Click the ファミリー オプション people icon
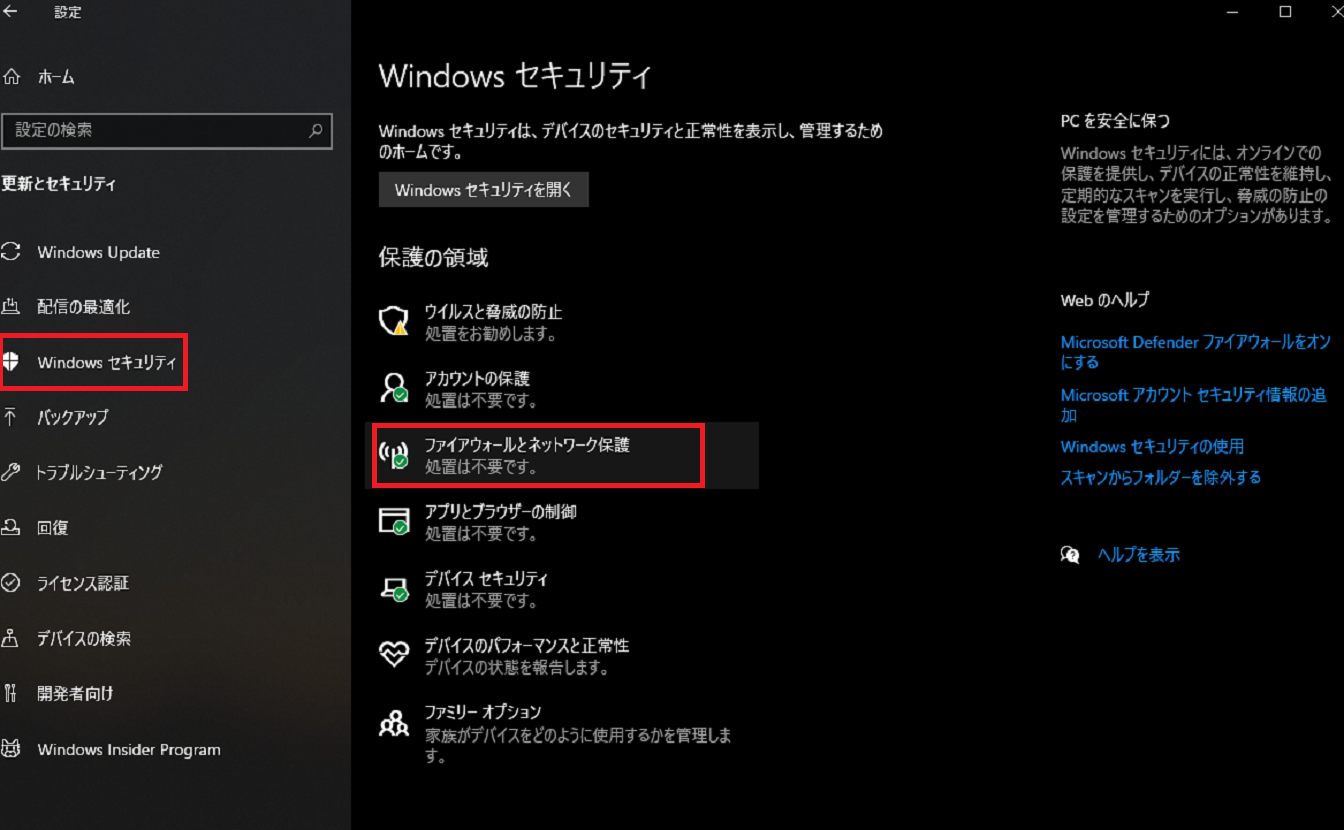This screenshot has height=830, width=1344. (393, 722)
